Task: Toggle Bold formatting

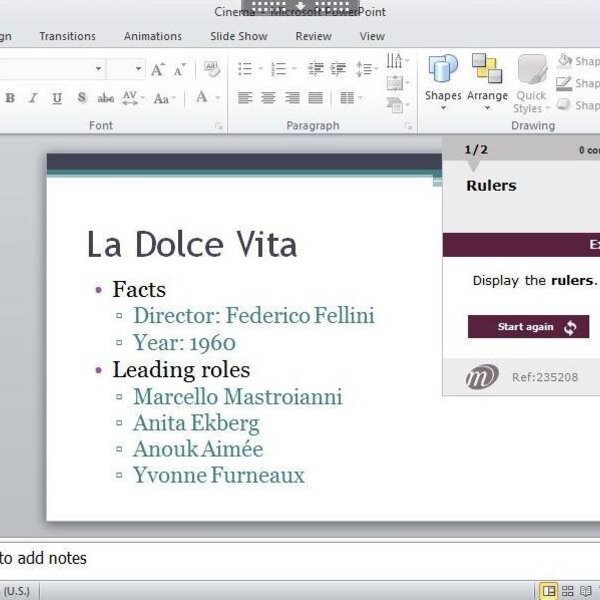Action: [x=10, y=98]
